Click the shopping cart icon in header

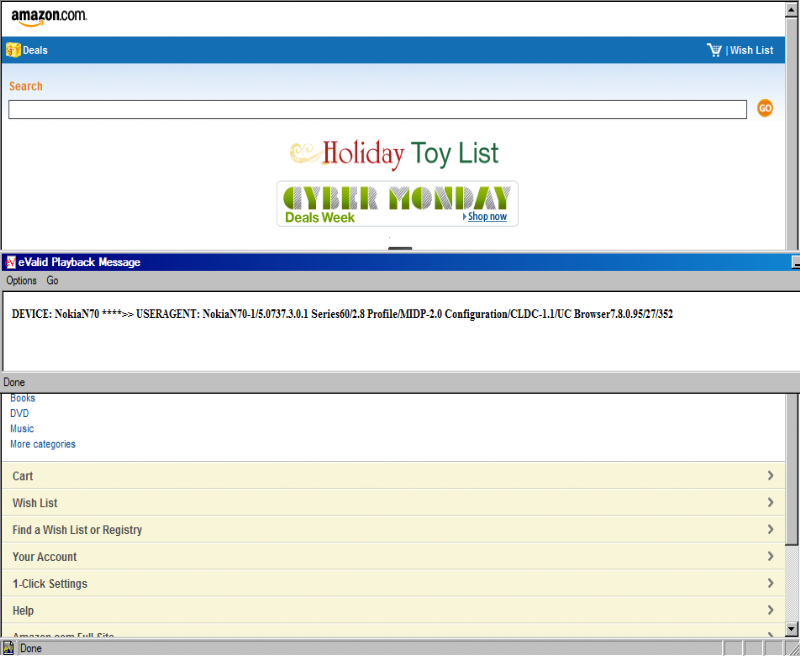pyautogui.click(x=714, y=50)
